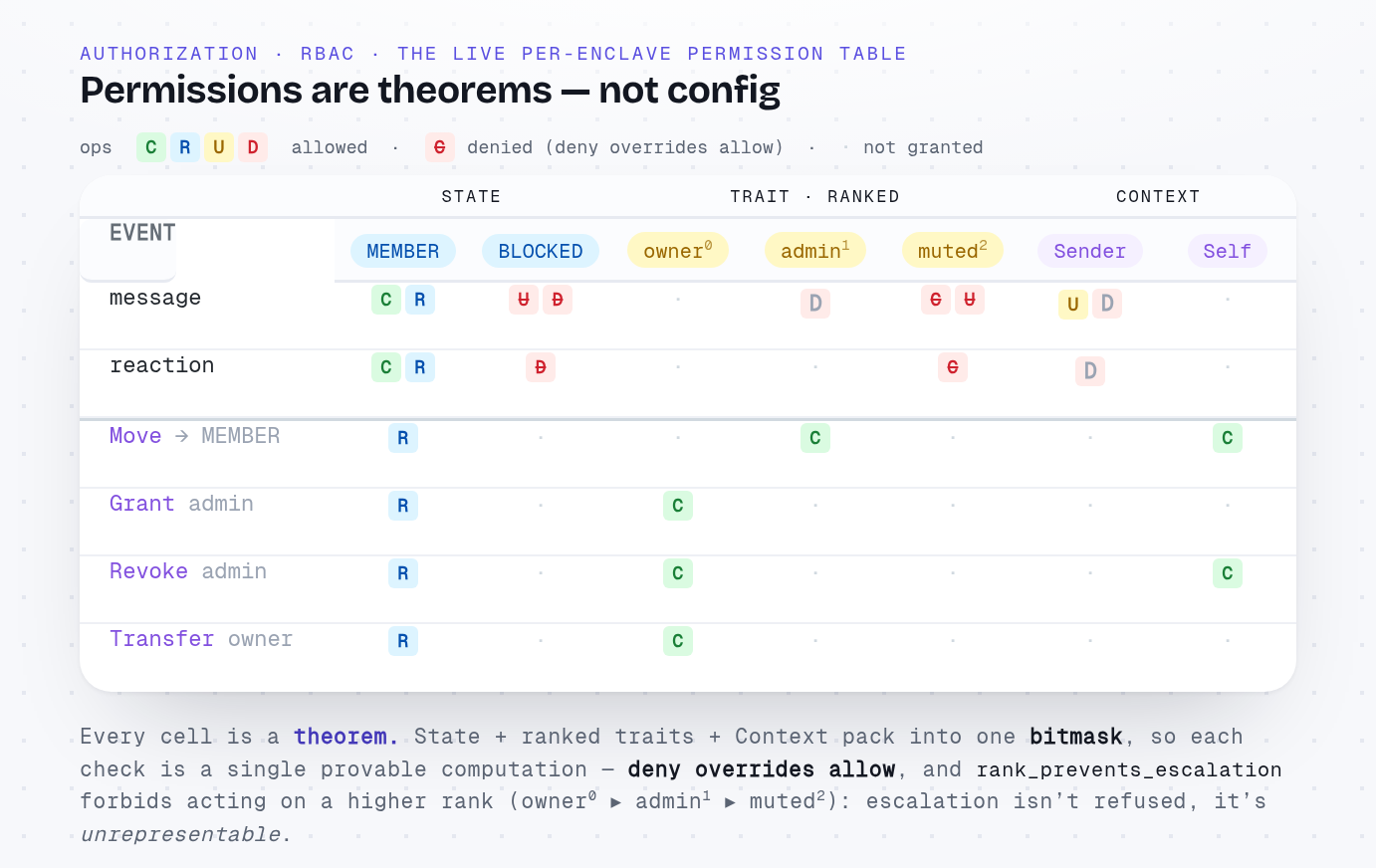
Task: Click the green C badge in Move row admin column
Action: click(x=815, y=438)
